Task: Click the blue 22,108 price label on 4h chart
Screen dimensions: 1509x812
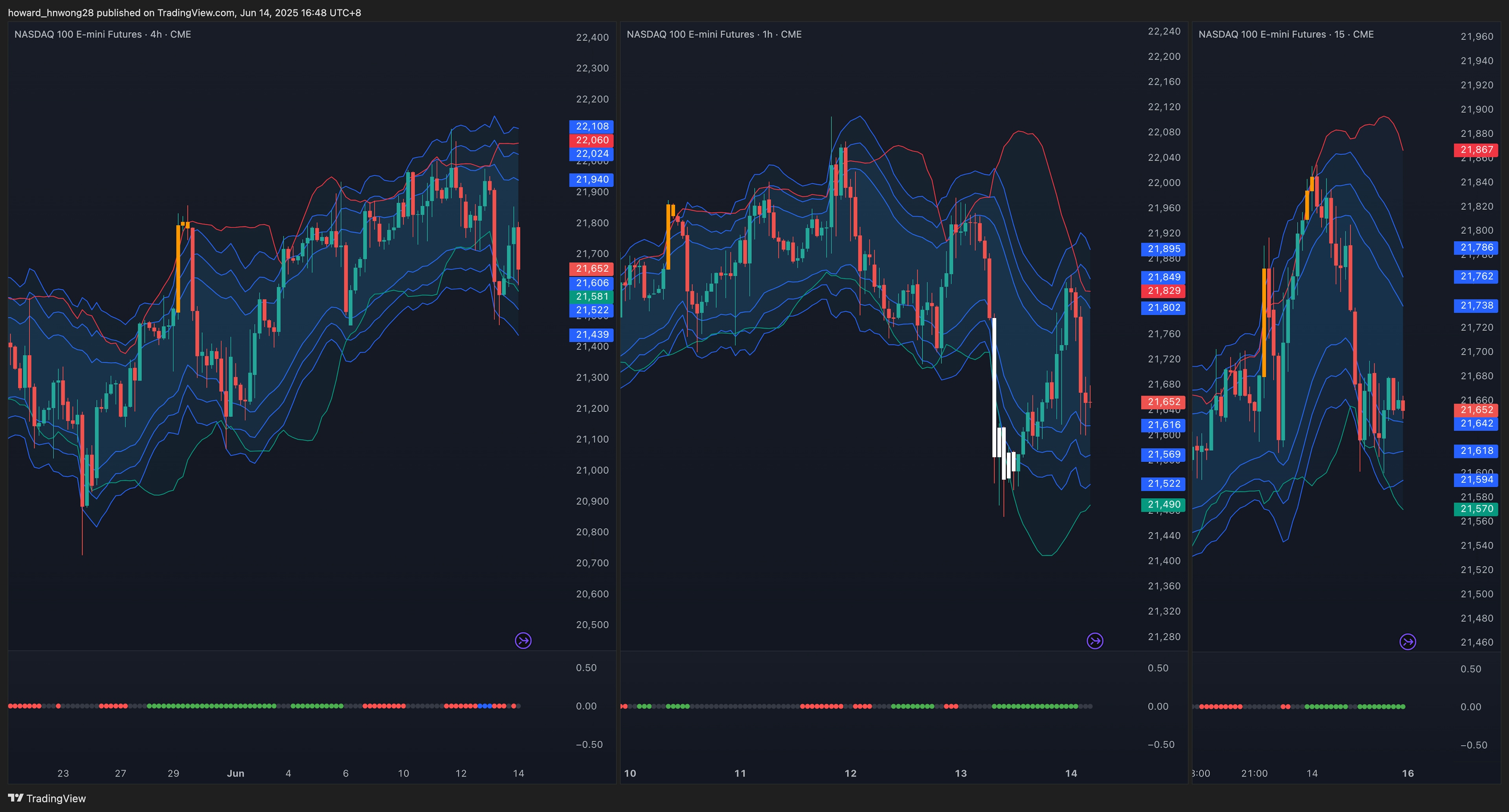Action: coord(592,126)
